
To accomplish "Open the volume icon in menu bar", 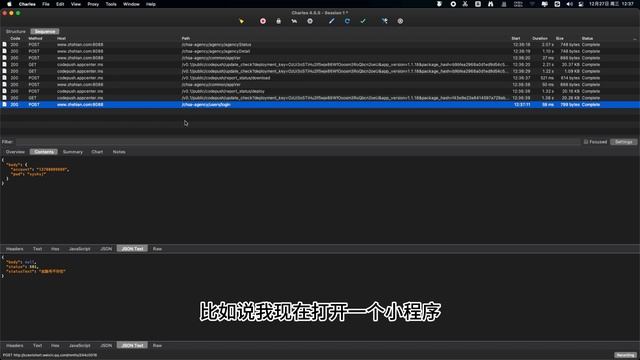I will point(569,4).
